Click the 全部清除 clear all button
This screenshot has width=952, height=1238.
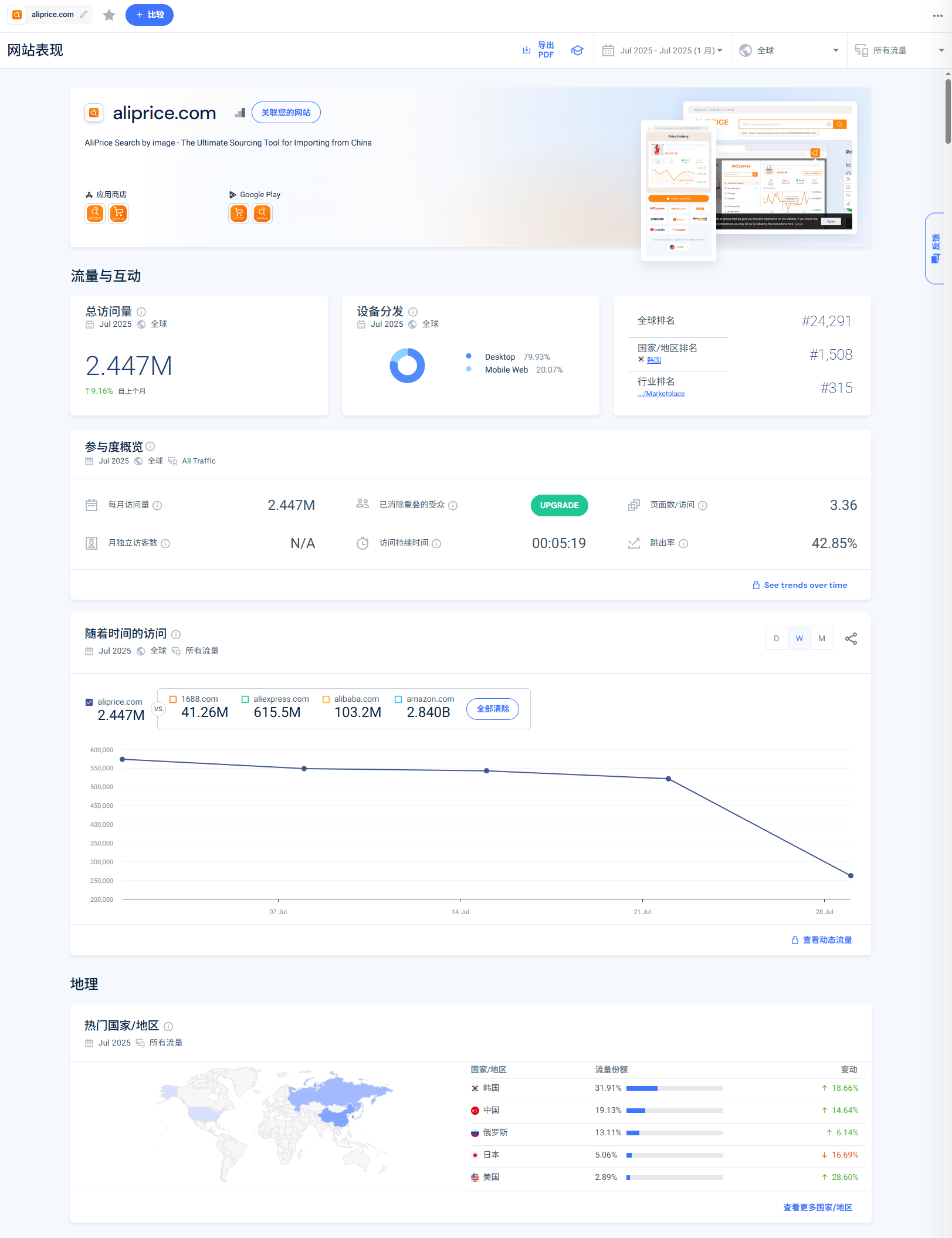click(493, 709)
